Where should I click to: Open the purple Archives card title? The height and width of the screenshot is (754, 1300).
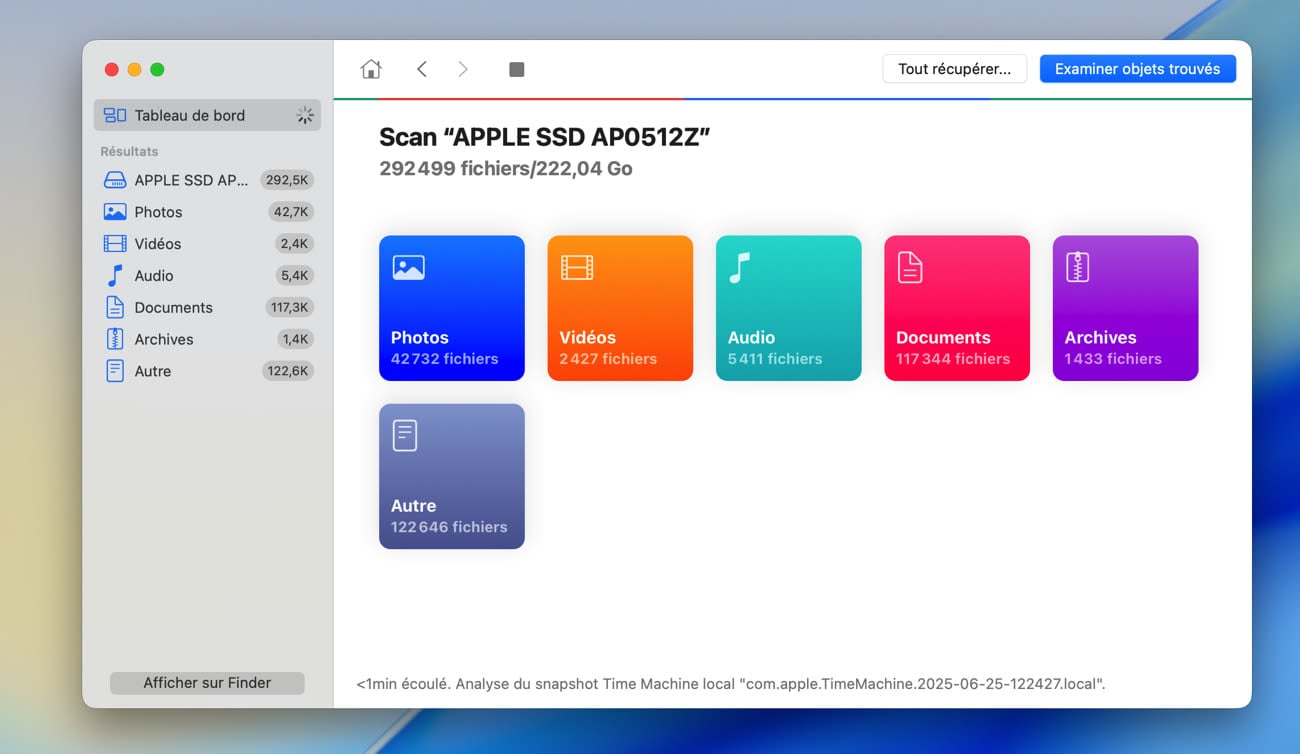tap(1101, 338)
